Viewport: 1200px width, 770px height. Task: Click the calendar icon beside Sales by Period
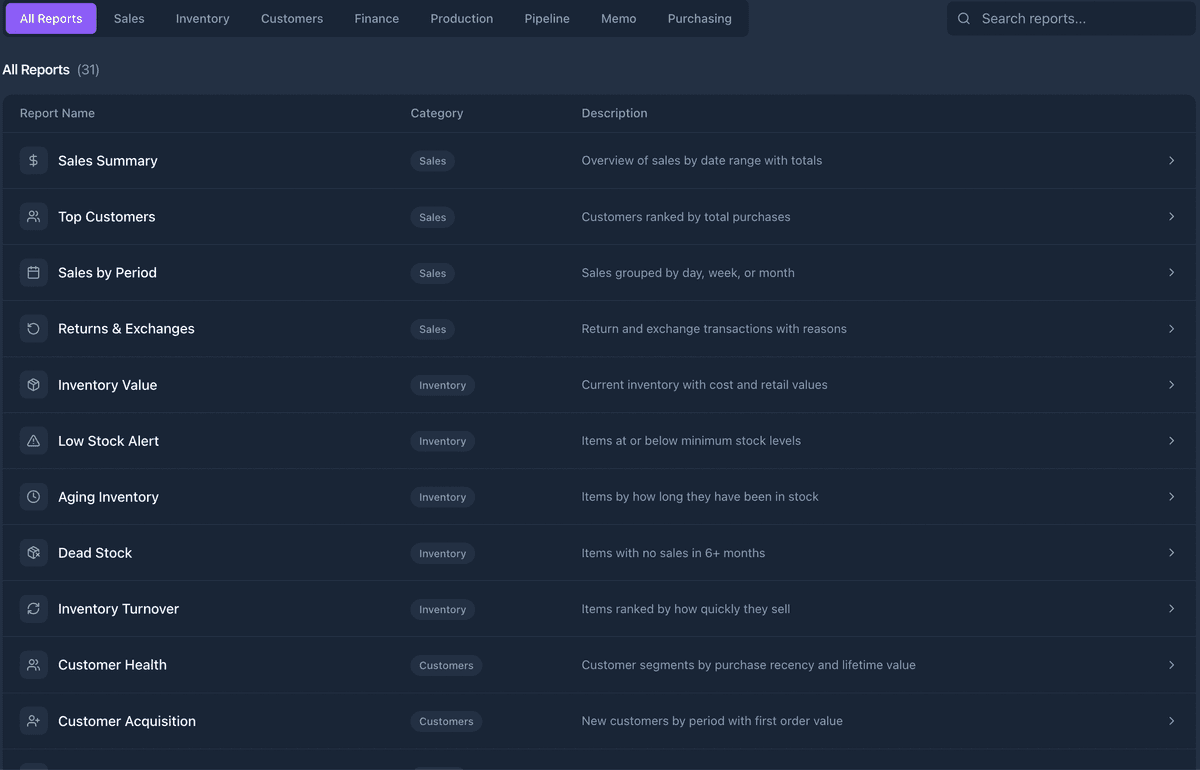click(x=33, y=272)
